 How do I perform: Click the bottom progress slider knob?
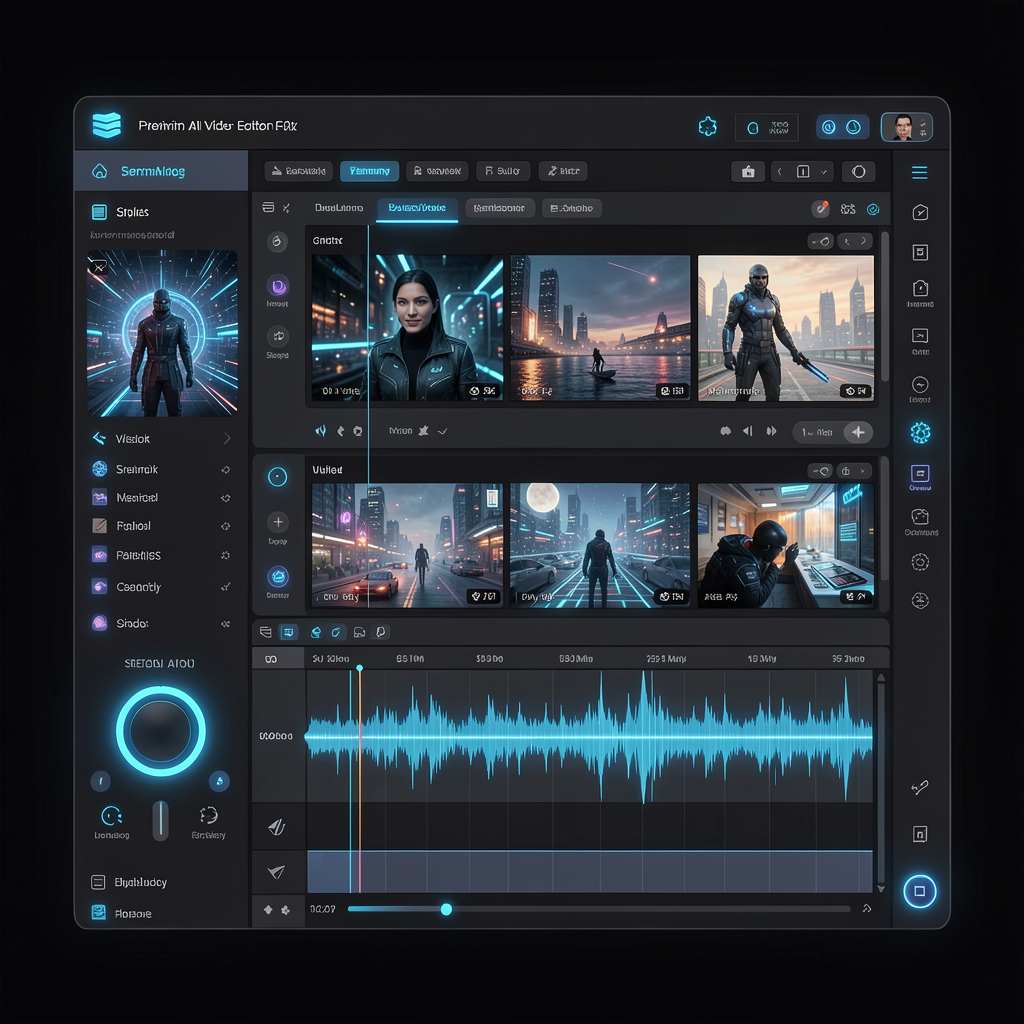pyautogui.click(x=446, y=909)
